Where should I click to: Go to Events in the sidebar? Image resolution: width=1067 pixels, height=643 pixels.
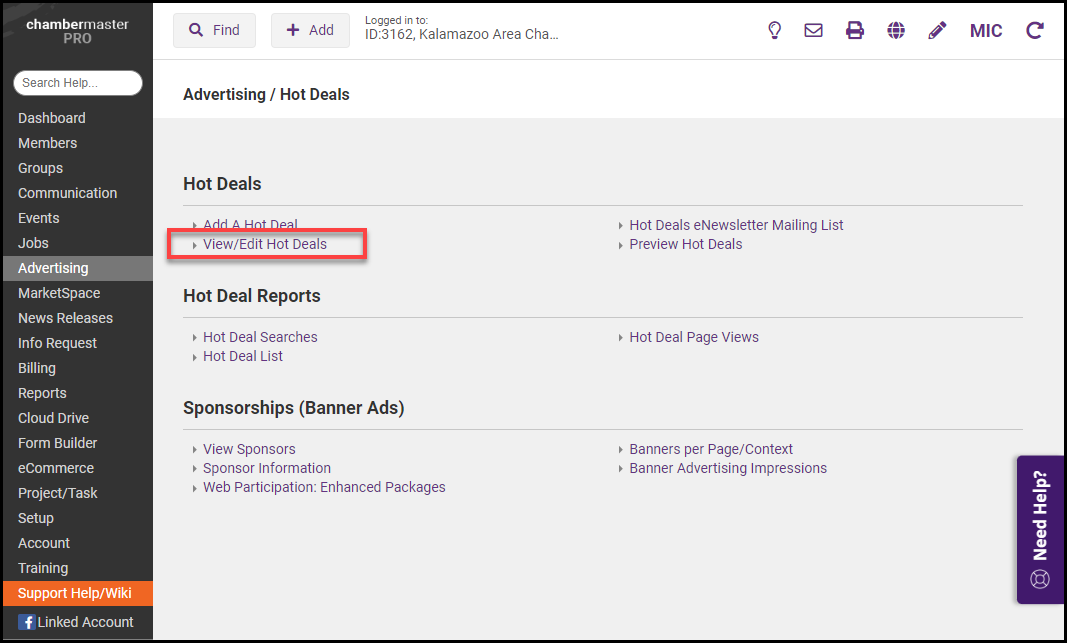38,218
